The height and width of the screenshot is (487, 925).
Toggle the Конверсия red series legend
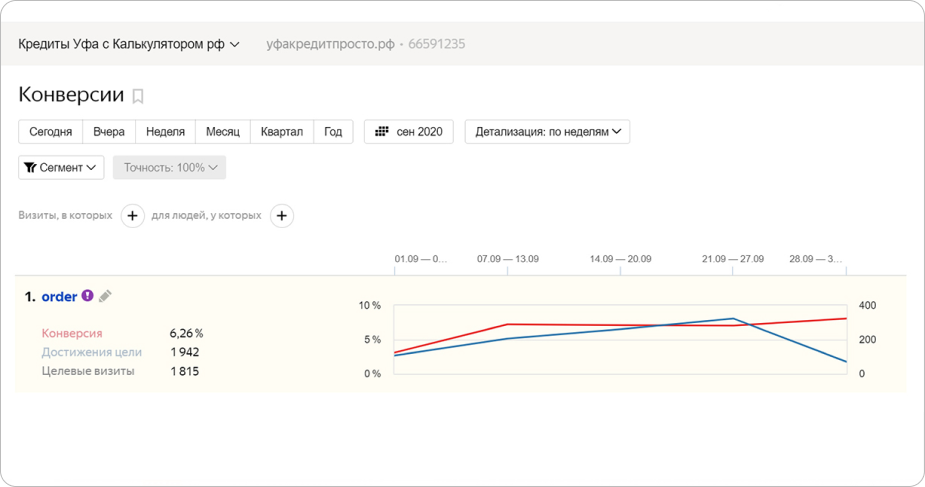tap(72, 333)
